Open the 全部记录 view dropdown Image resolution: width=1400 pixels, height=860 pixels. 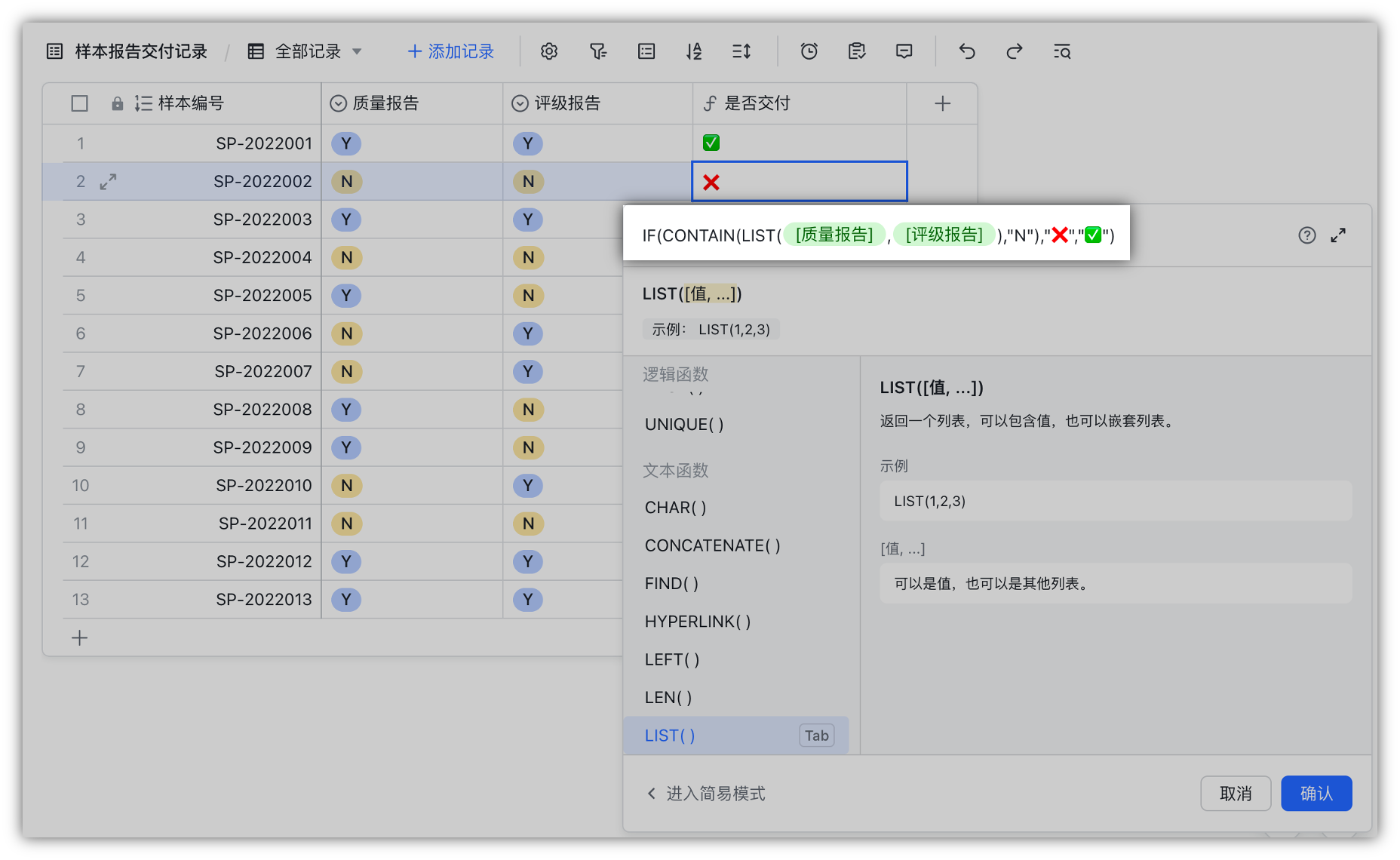305,51
